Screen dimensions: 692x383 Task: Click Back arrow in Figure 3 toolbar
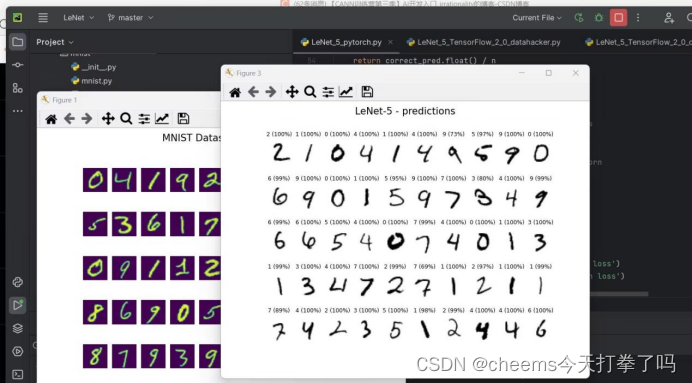(x=253, y=92)
